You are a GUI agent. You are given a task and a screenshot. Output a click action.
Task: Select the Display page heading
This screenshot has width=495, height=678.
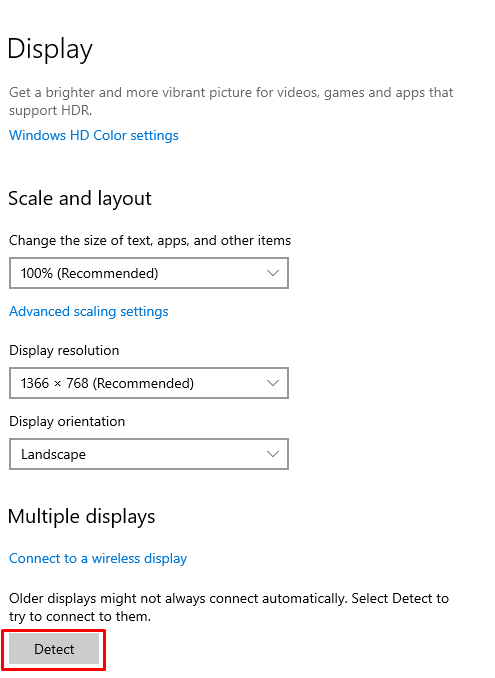point(50,49)
